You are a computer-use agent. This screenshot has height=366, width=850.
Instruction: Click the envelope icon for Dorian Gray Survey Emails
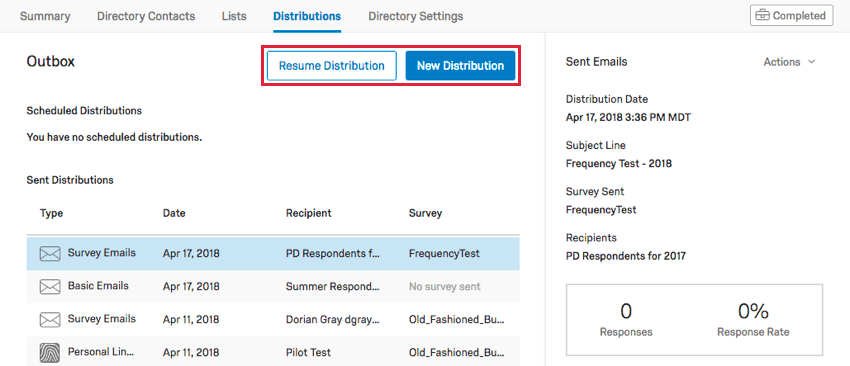[50, 319]
